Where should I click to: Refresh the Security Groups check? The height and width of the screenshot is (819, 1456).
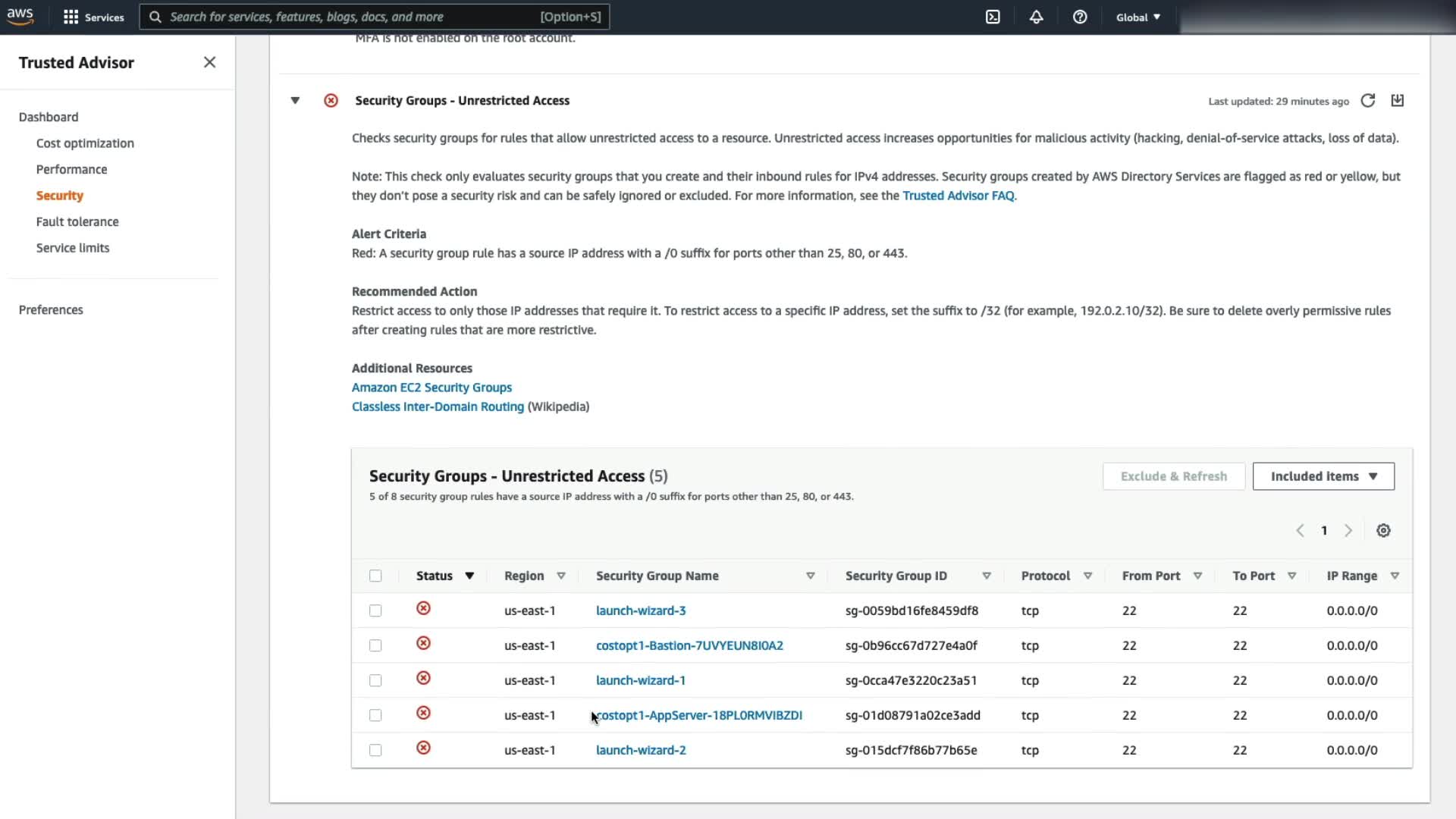point(1367,101)
